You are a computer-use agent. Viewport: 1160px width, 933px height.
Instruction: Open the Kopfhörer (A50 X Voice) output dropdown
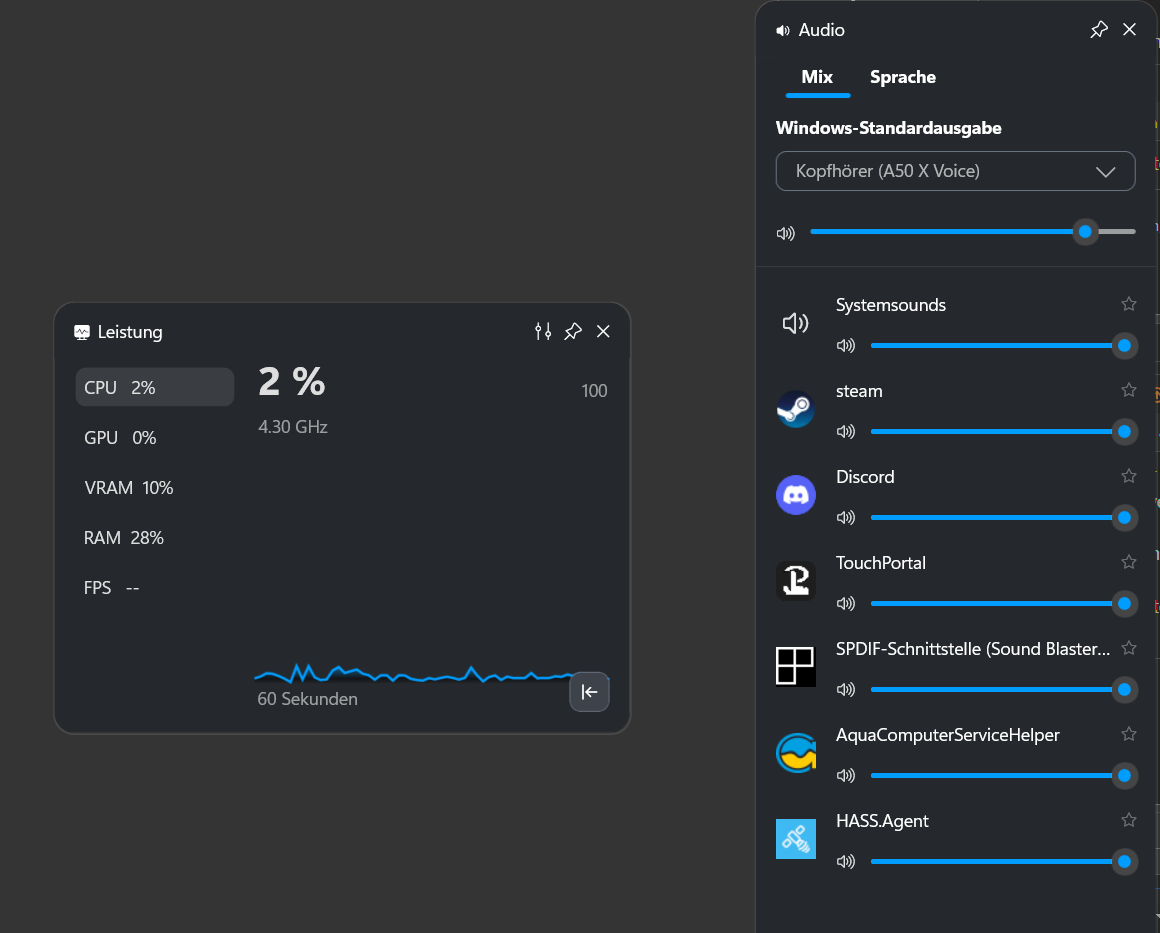coord(955,171)
